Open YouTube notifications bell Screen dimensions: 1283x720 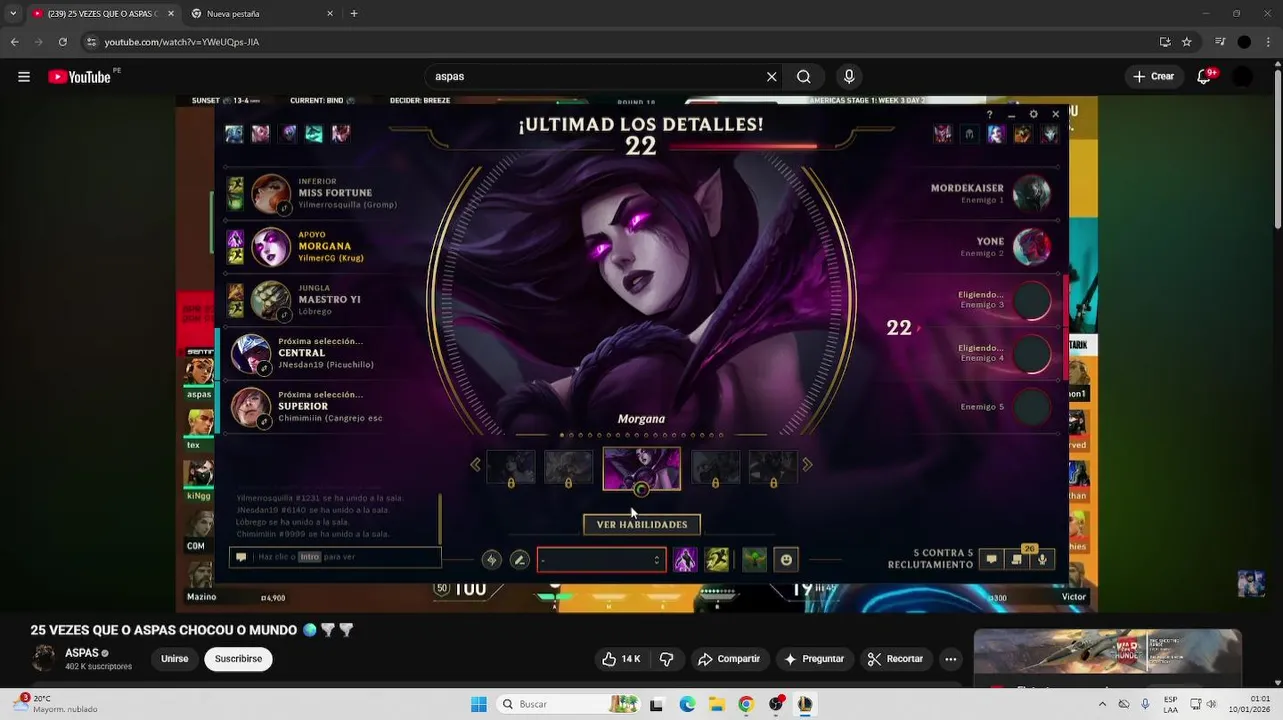pos(1204,77)
